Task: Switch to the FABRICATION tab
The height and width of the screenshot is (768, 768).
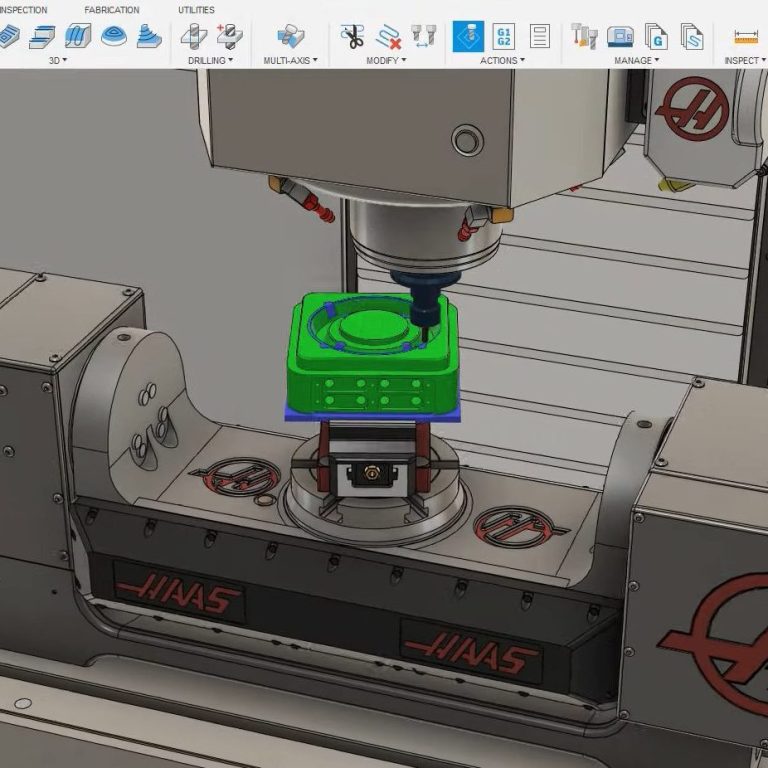Action: pos(112,10)
